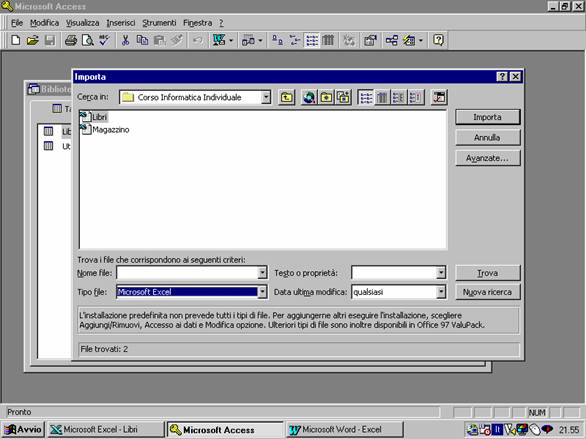Click the New Object toolbar icon
This screenshot has width=586, height=439.
pos(409,40)
